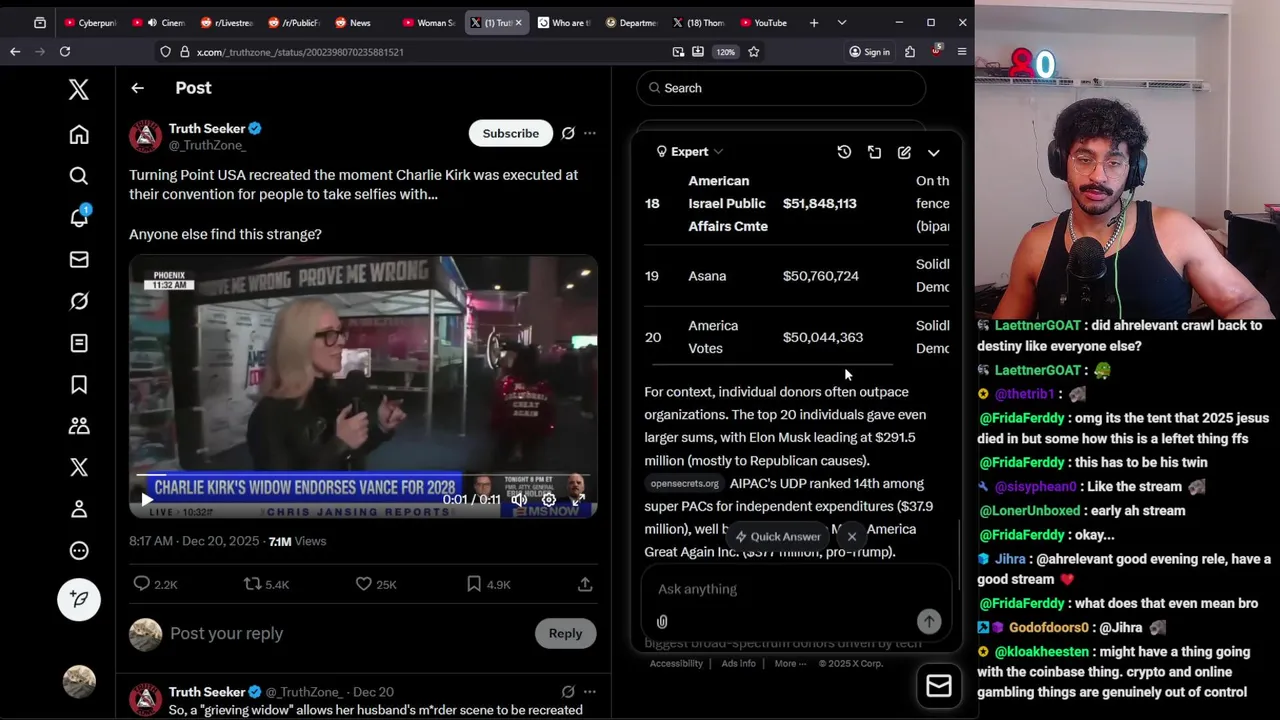Open Grok icon in left sidebar
The image size is (1280, 720).
click(x=79, y=301)
